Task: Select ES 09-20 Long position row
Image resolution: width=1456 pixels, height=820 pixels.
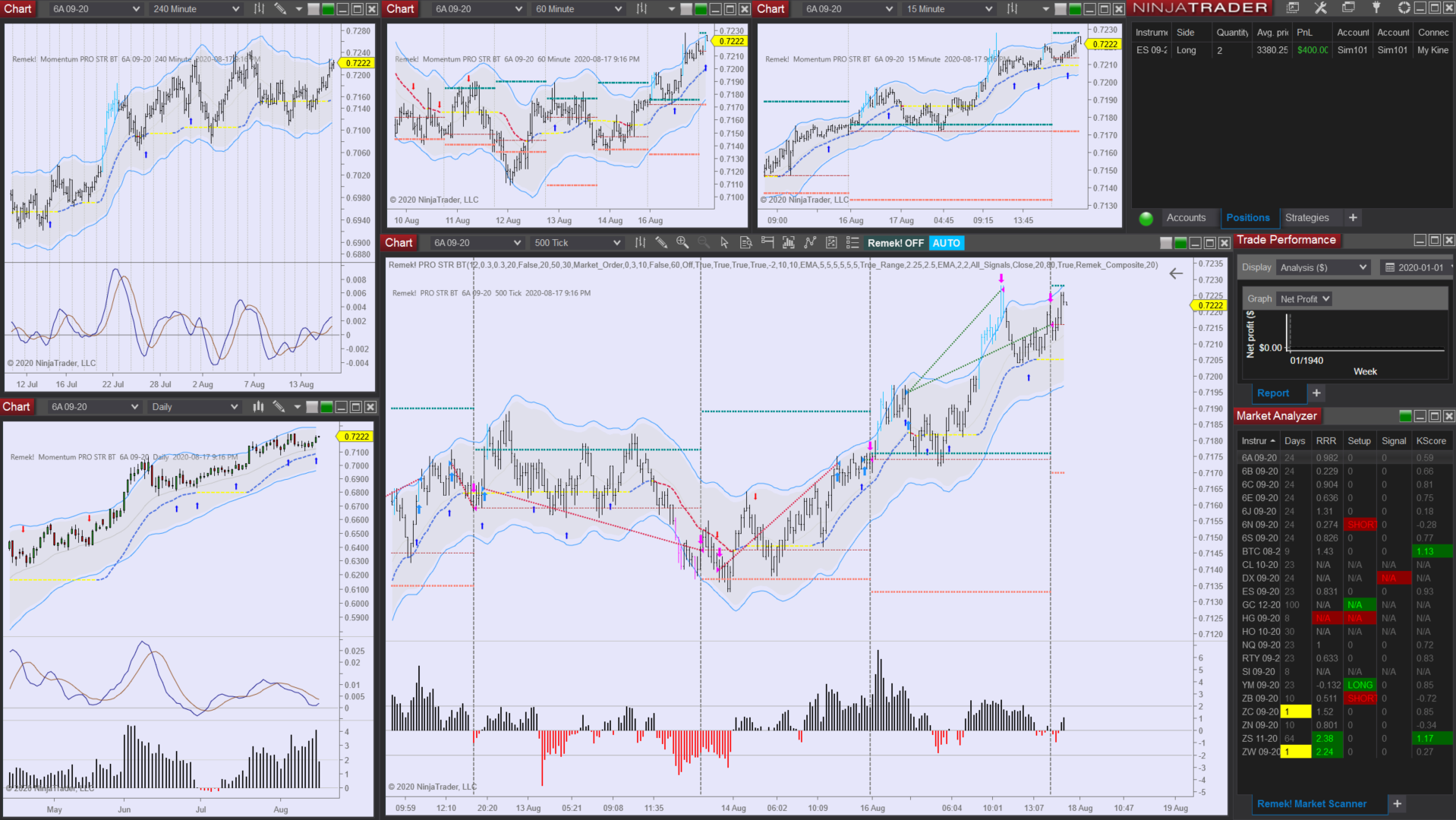Action: pyautogui.click(x=1292, y=50)
